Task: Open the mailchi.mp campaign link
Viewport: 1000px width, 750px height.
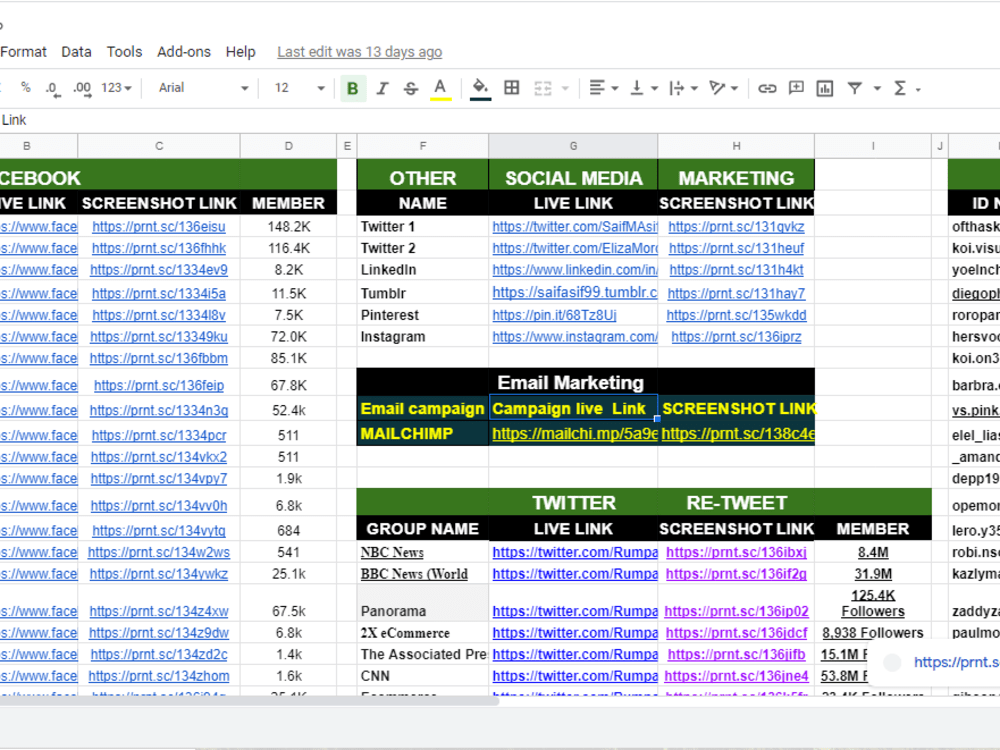Action: coord(575,434)
